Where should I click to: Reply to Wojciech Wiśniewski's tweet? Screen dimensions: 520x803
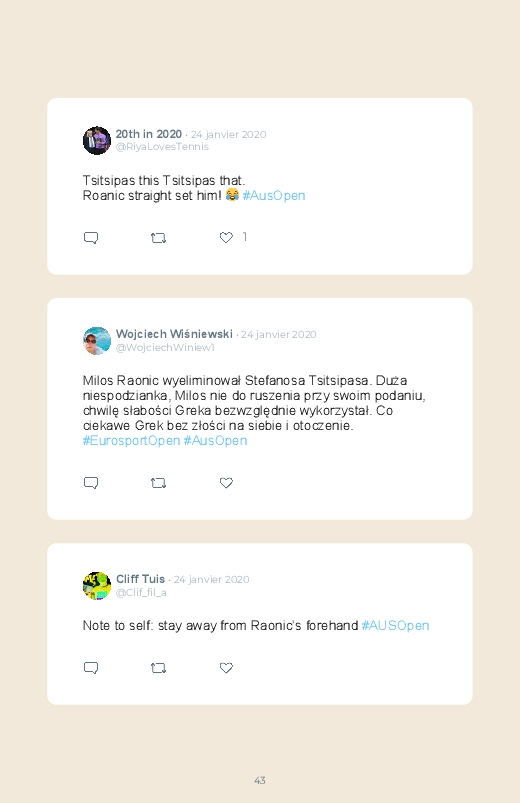91,483
